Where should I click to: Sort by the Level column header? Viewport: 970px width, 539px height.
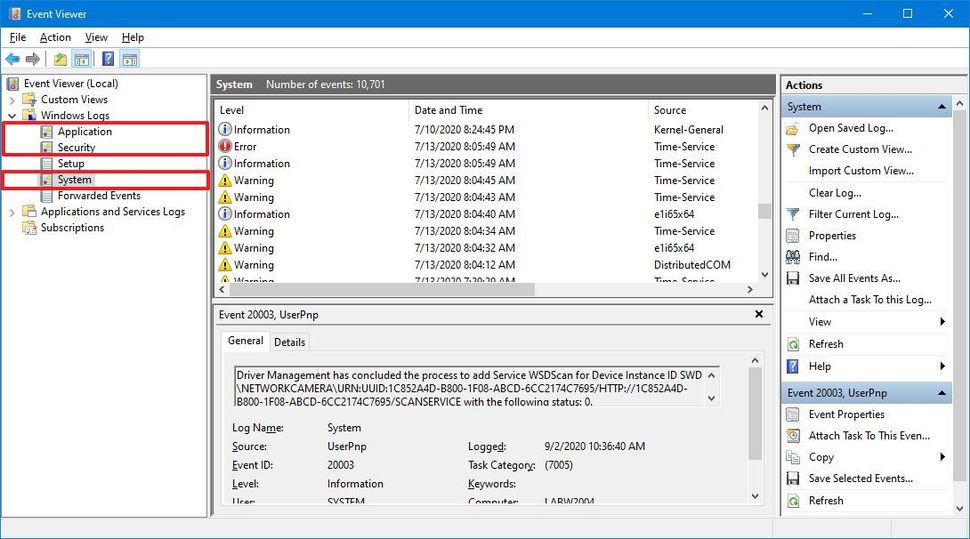tap(312, 110)
